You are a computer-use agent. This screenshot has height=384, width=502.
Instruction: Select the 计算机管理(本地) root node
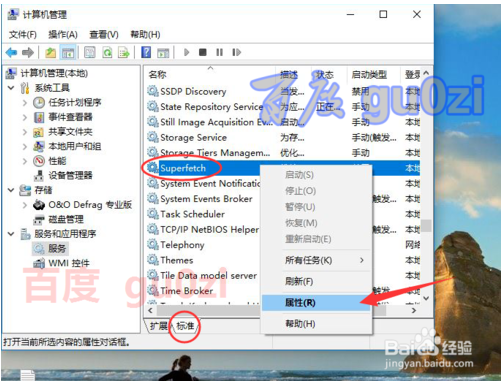pos(54,73)
